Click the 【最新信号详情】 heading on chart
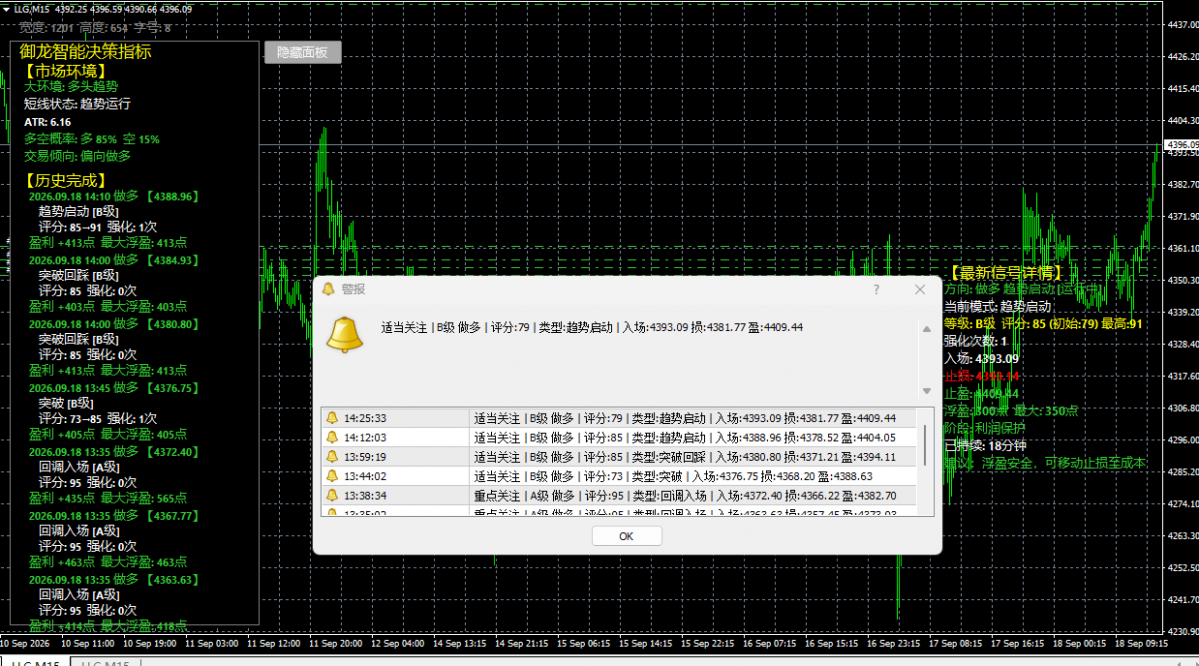 tap(1005, 273)
